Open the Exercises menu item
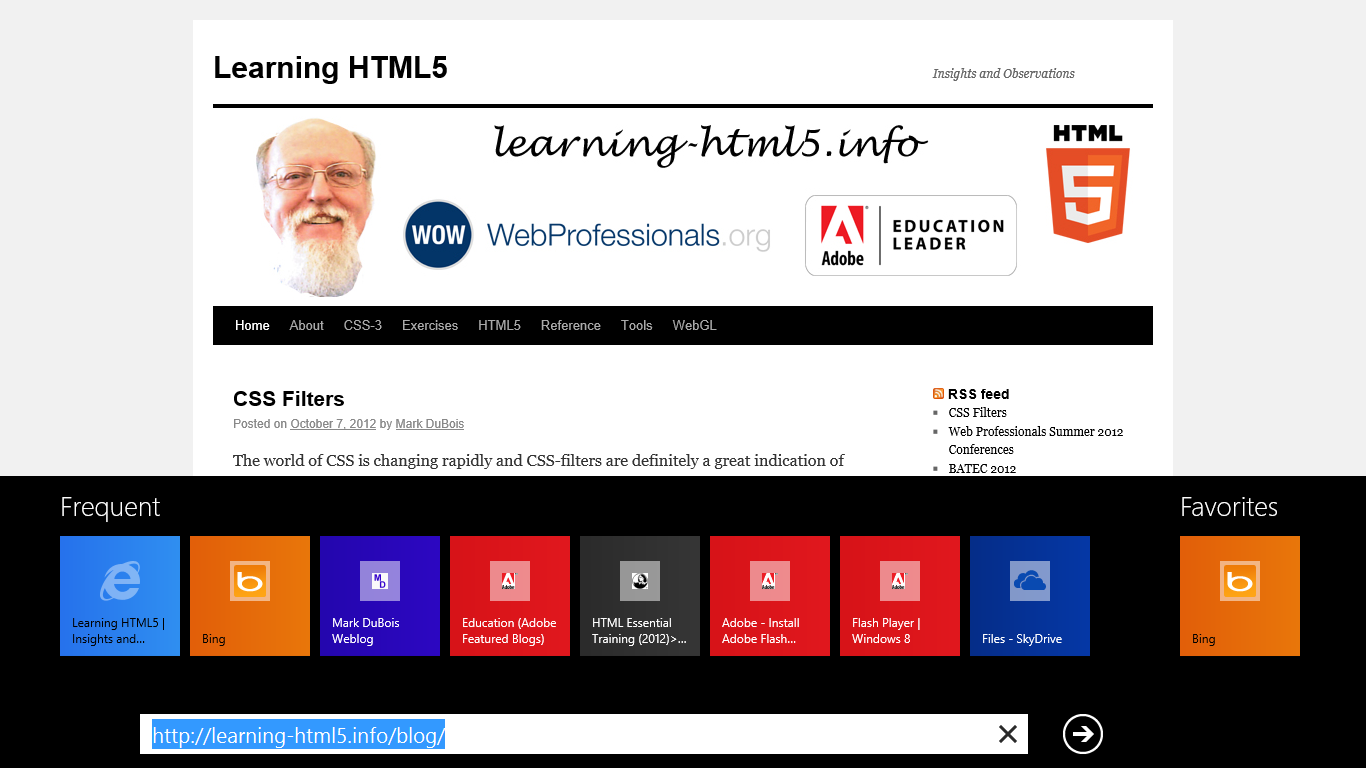 [430, 325]
